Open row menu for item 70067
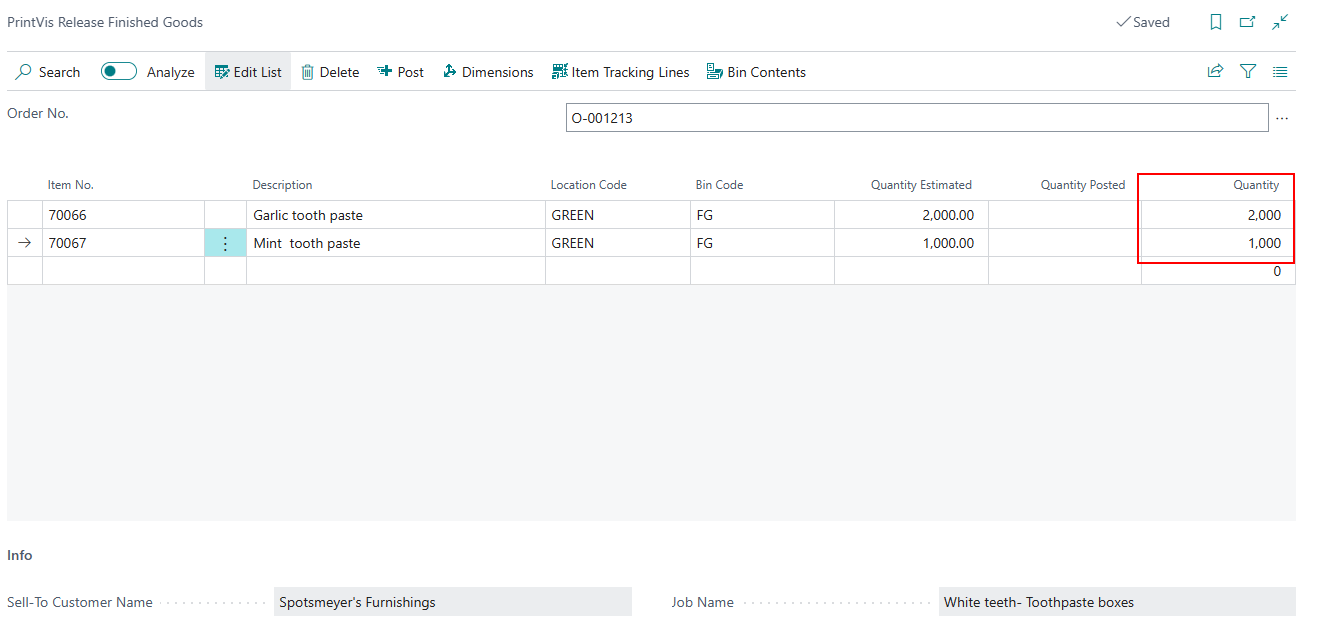 tap(225, 243)
